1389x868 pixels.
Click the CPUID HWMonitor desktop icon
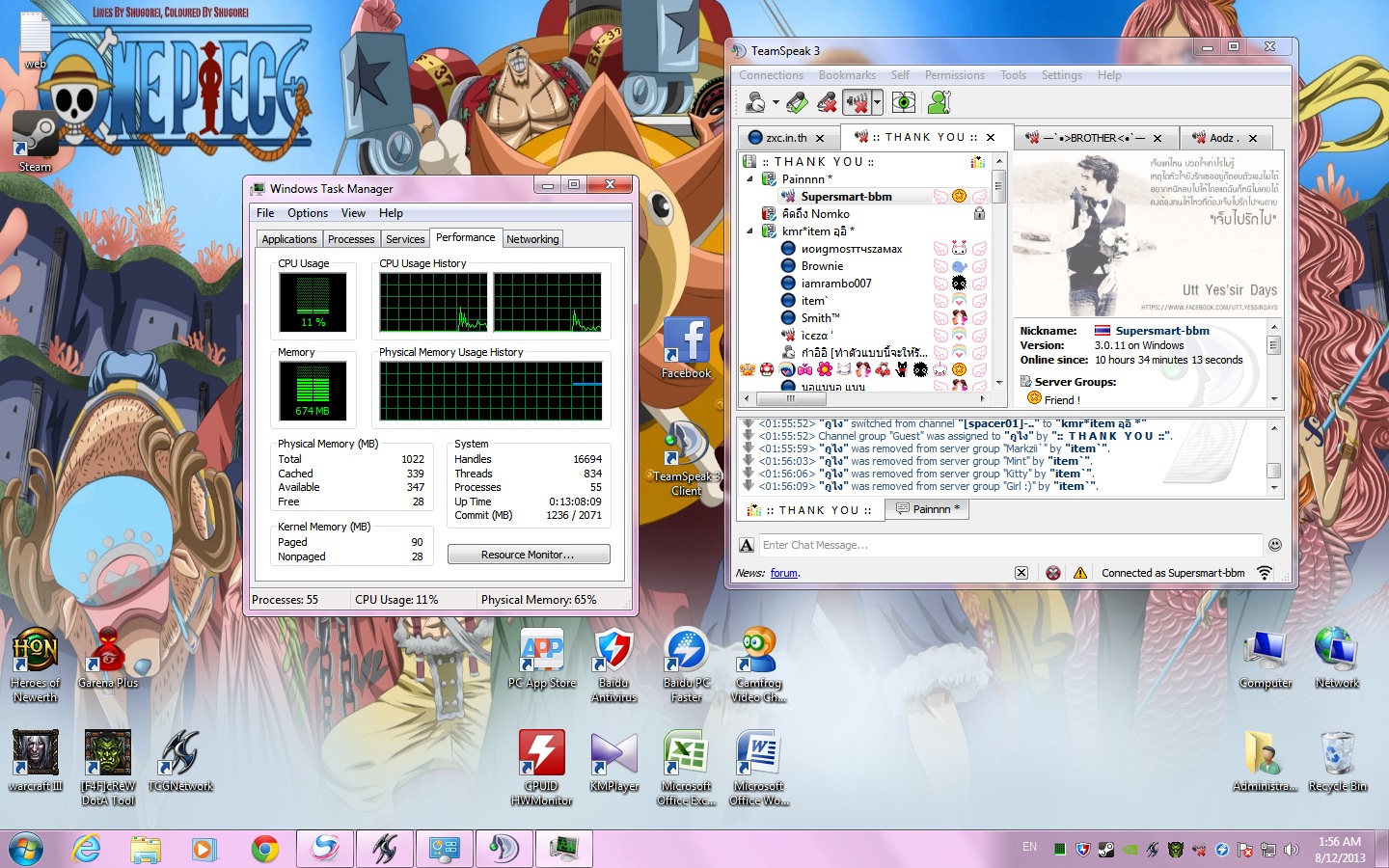click(x=542, y=768)
